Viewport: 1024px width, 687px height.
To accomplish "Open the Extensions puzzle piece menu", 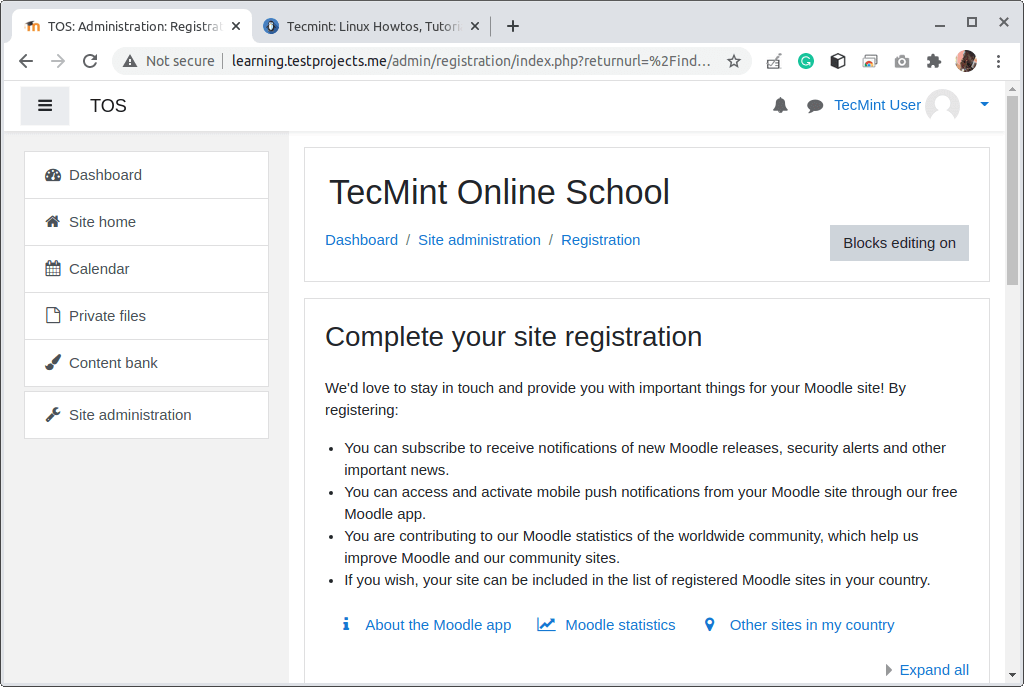I will coord(934,61).
